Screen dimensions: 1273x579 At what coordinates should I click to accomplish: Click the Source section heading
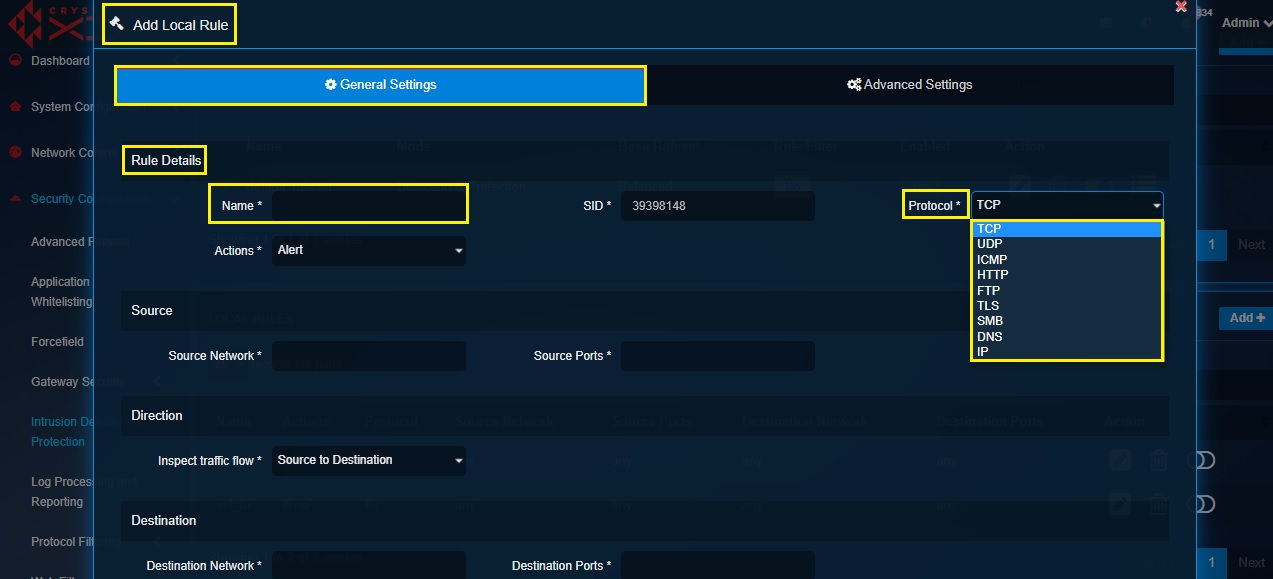[x=152, y=310]
